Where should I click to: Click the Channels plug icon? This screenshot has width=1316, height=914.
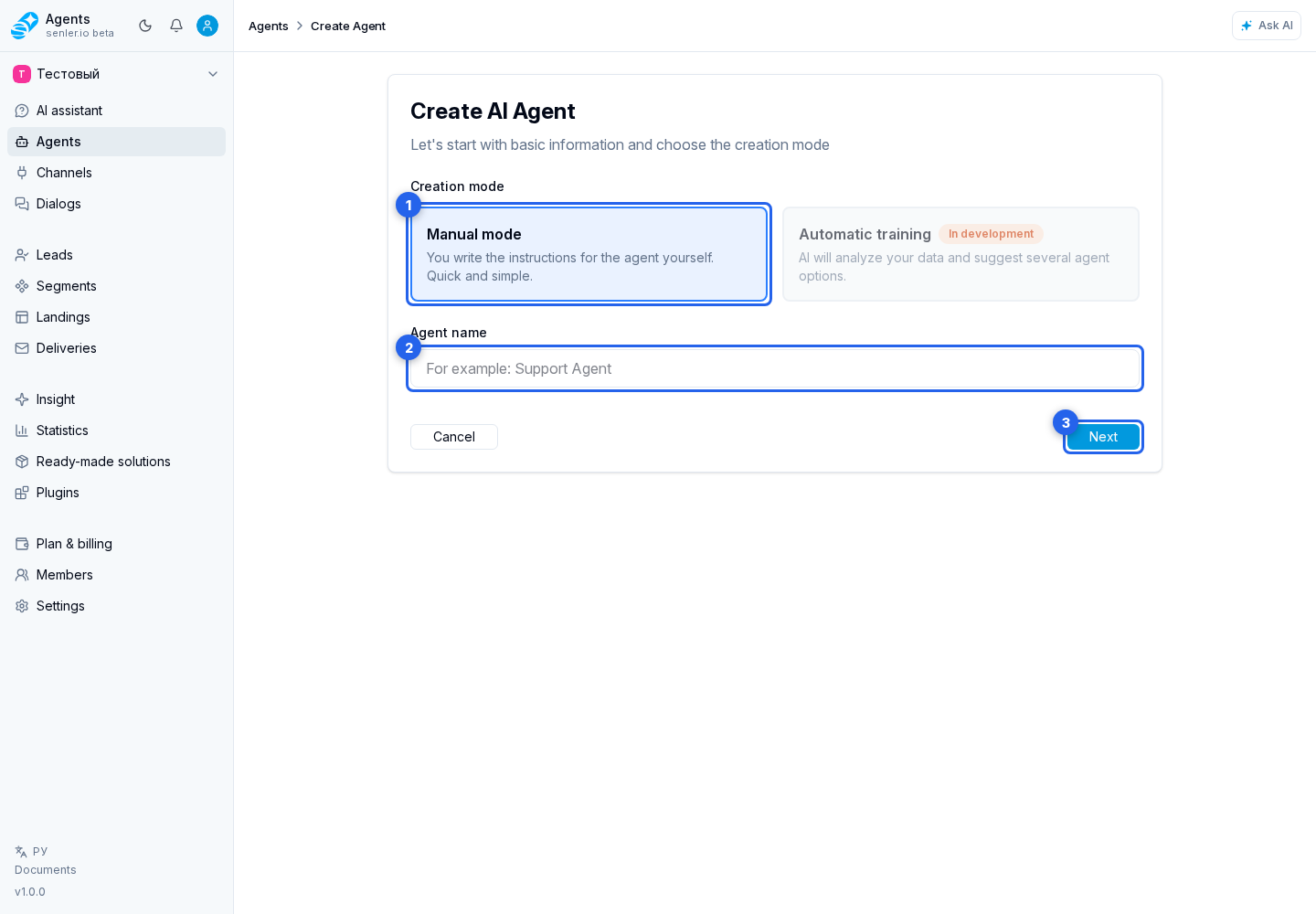point(22,173)
